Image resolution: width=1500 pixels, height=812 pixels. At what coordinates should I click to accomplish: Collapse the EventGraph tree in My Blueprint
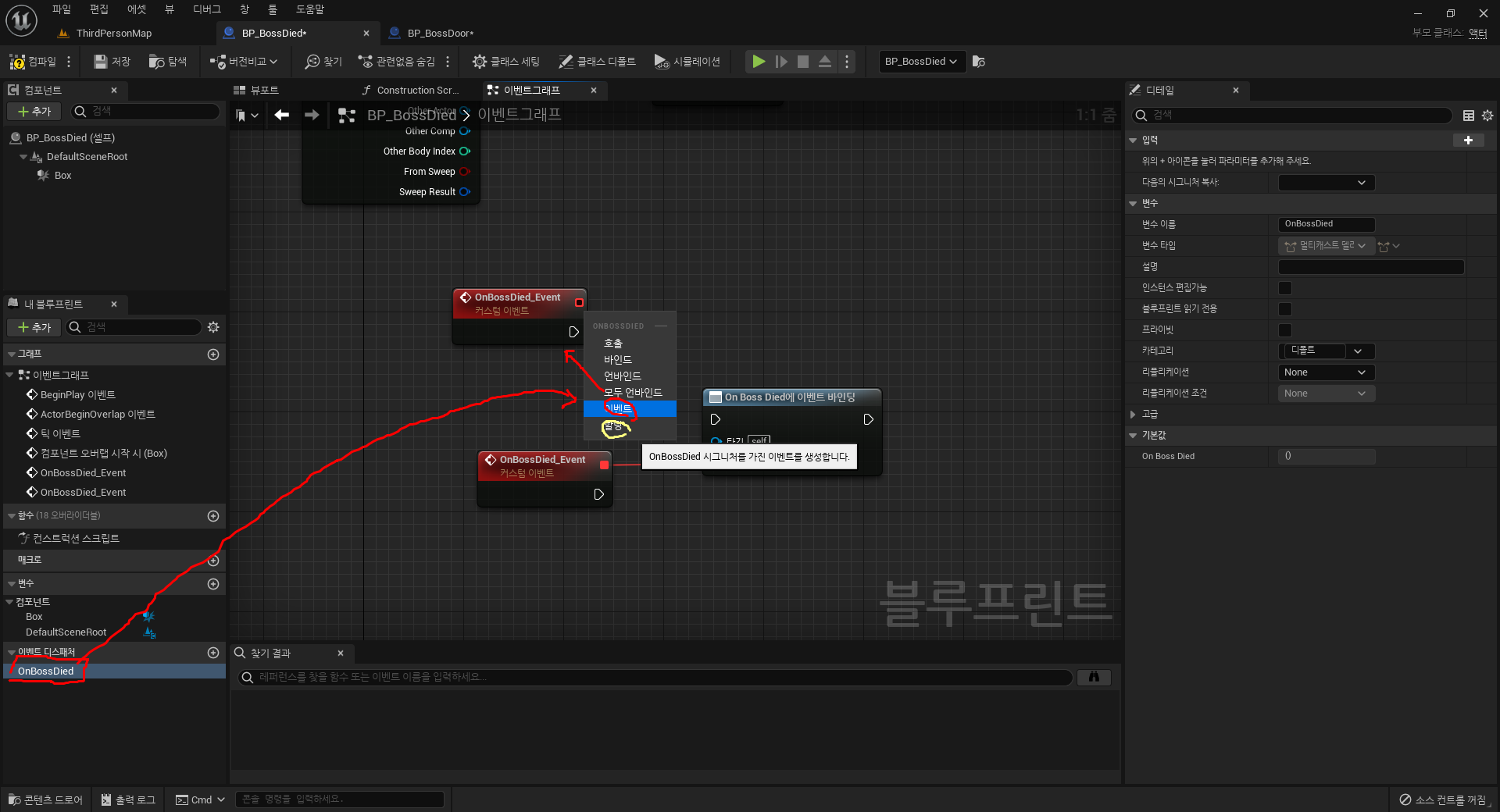click(10, 376)
